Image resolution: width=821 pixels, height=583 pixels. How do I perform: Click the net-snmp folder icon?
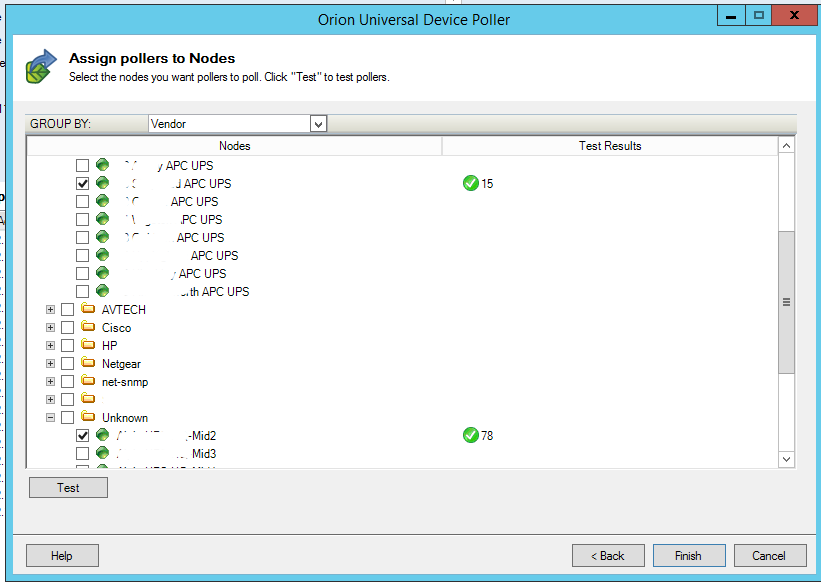[x=88, y=381]
